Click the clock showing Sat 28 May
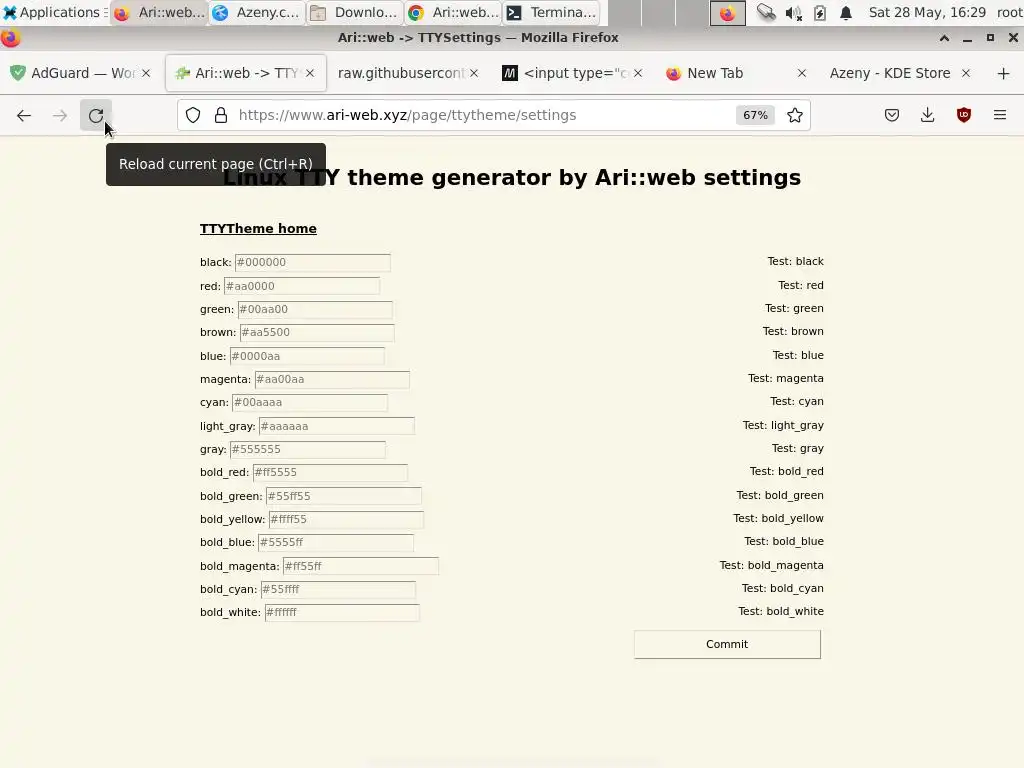The image size is (1024, 768). coord(927,12)
